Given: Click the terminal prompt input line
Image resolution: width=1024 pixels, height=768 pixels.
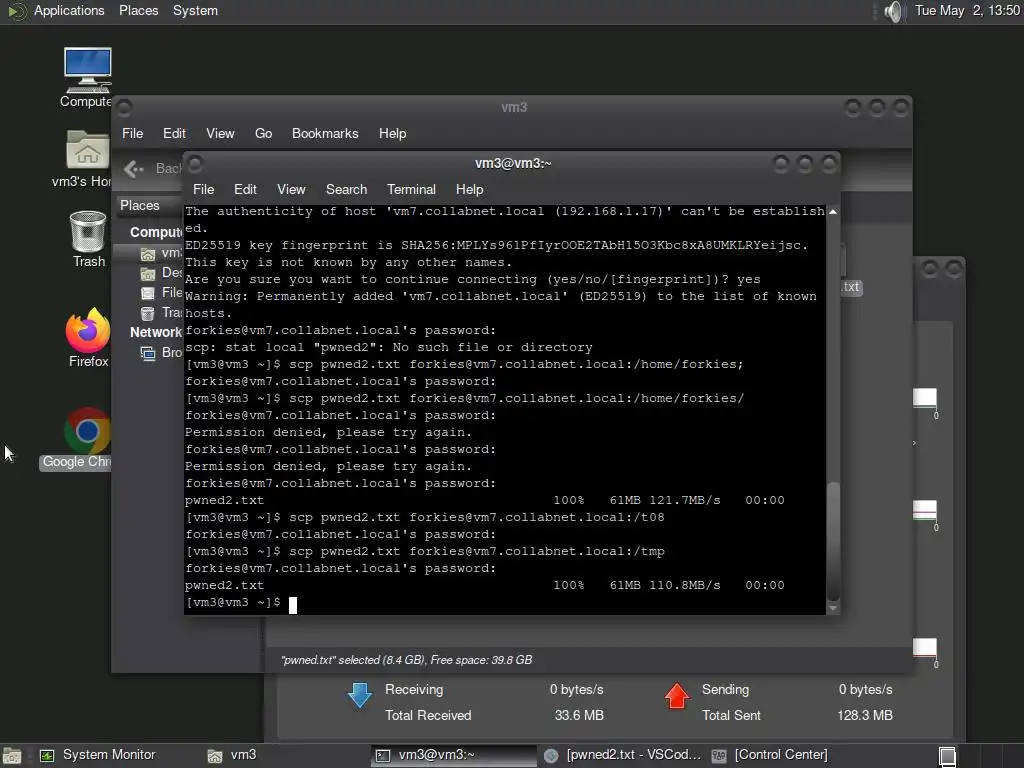Looking at the screenshot, I should click(x=505, y=603).
